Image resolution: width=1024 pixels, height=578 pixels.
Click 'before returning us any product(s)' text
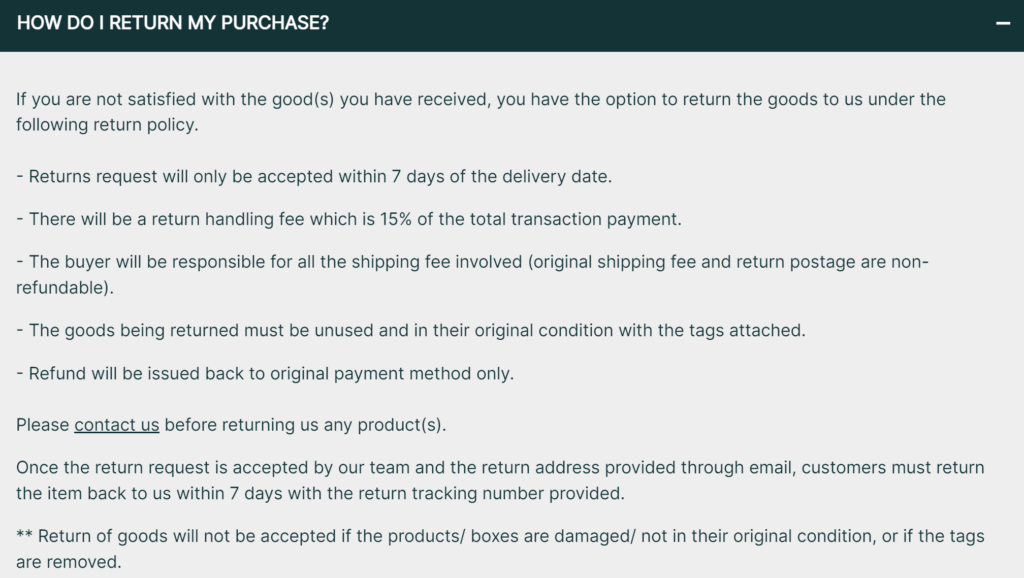tap(305, 425)
